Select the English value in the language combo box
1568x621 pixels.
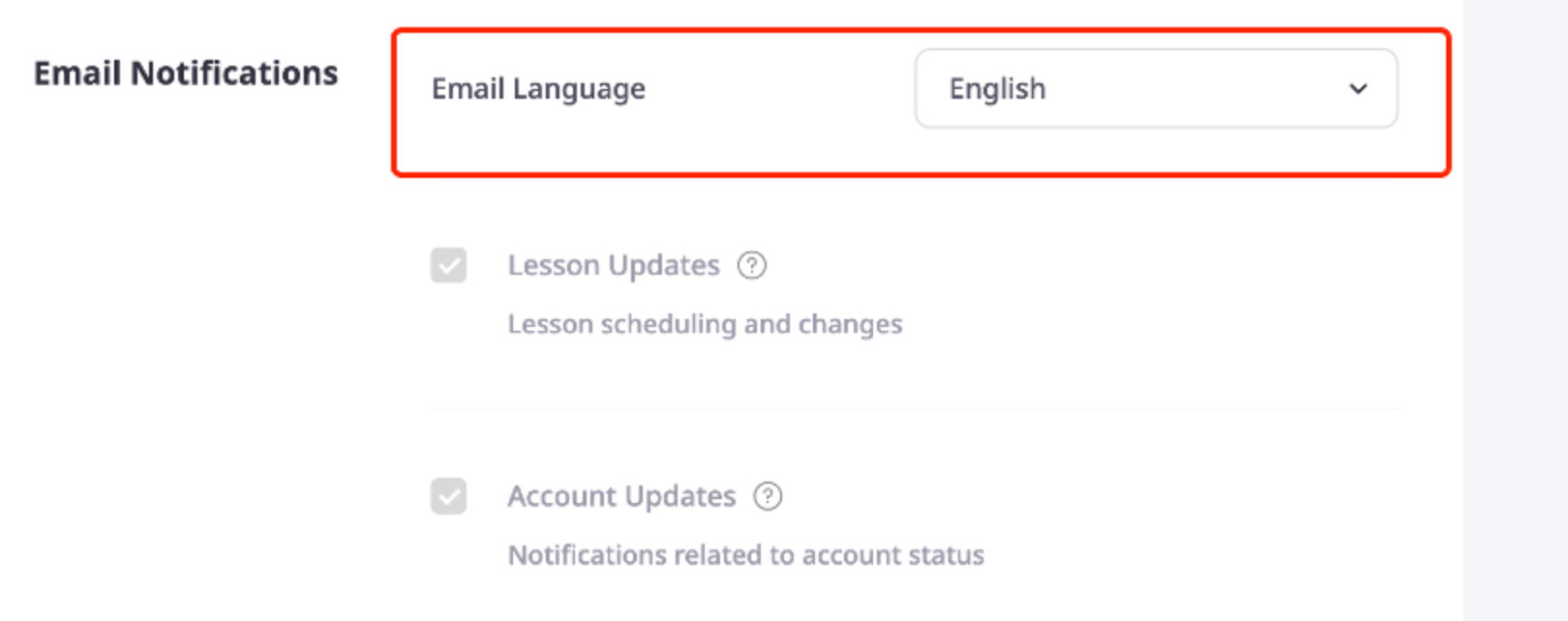tap(997, 89)
